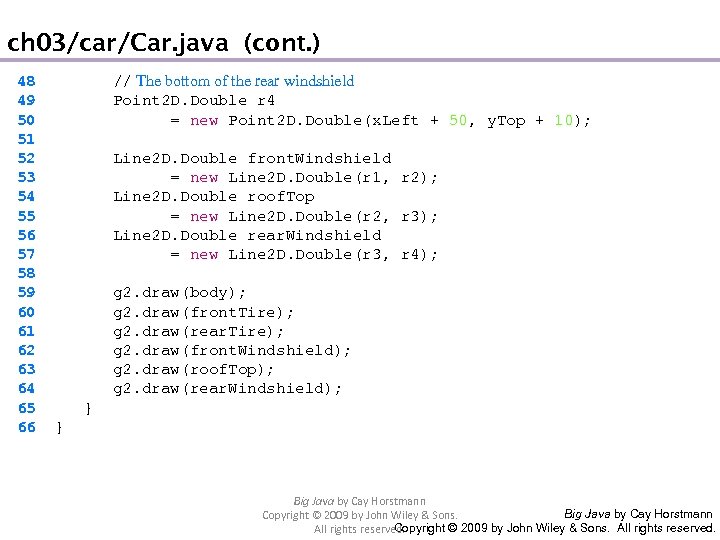The image size is (720, 540).
Task: Click the gray 'Big Java by Cay Horstmann' footer
Action: click(x=360, y=501)
